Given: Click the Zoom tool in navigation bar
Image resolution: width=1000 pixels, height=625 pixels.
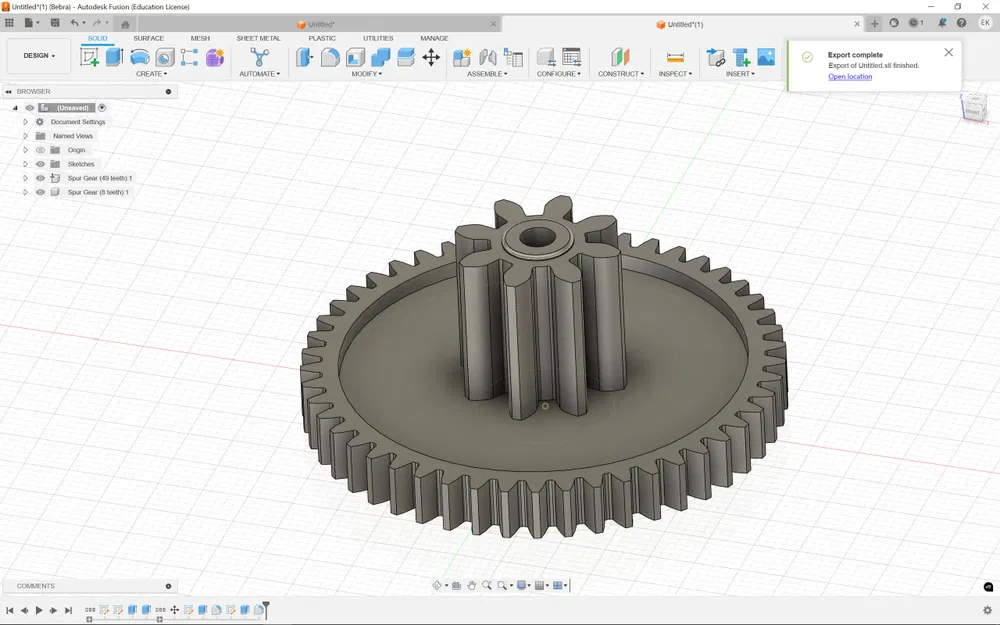Looking at the screenshot, I should point(486,586).
